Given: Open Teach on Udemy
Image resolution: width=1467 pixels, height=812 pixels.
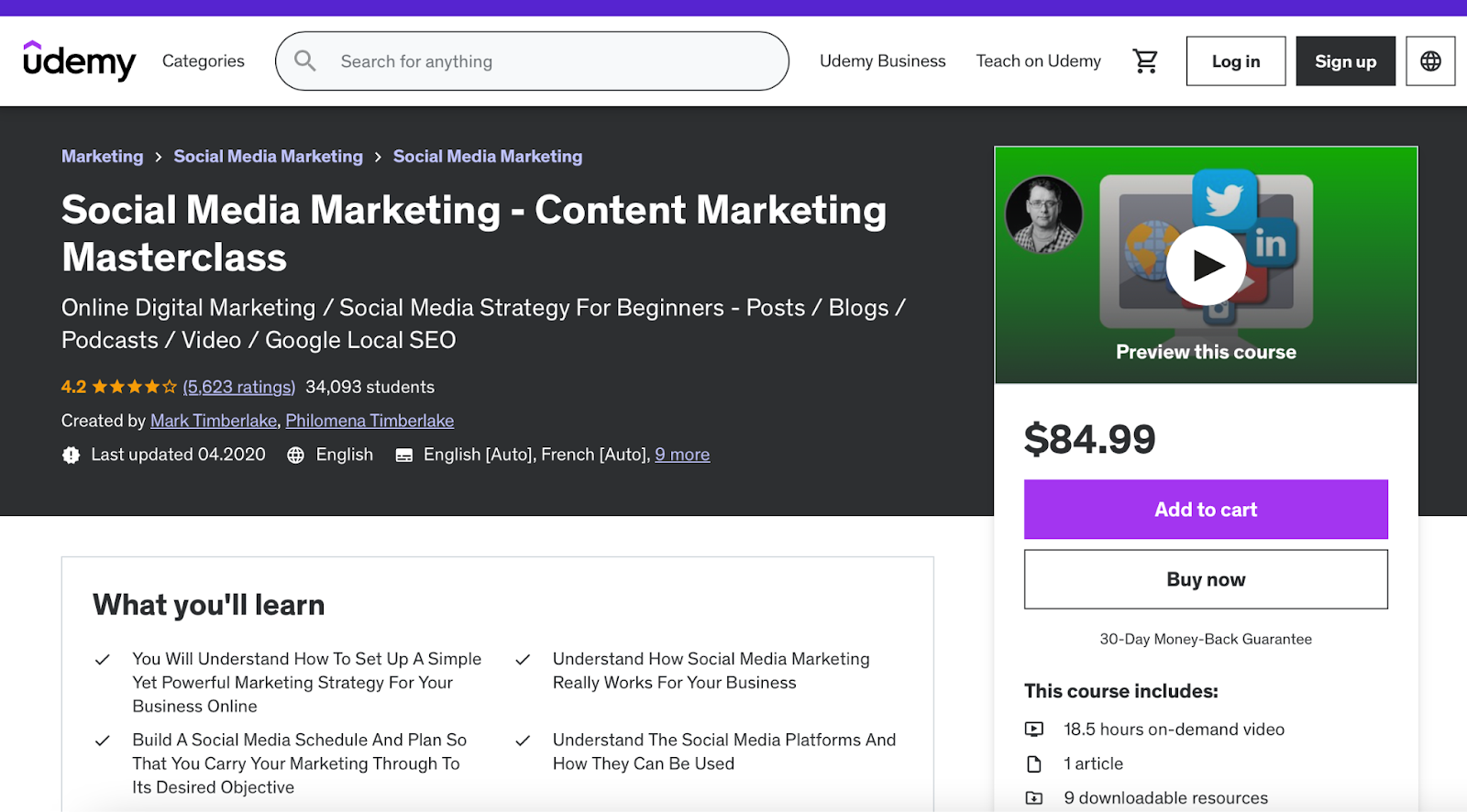Looking at the screenshot, I should (x=1038, y=61).
